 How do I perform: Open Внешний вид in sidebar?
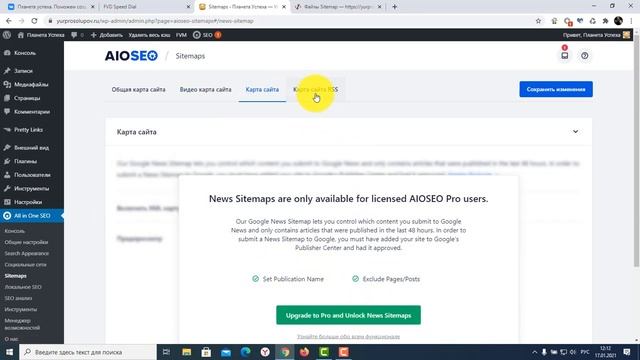pos(31,148)
